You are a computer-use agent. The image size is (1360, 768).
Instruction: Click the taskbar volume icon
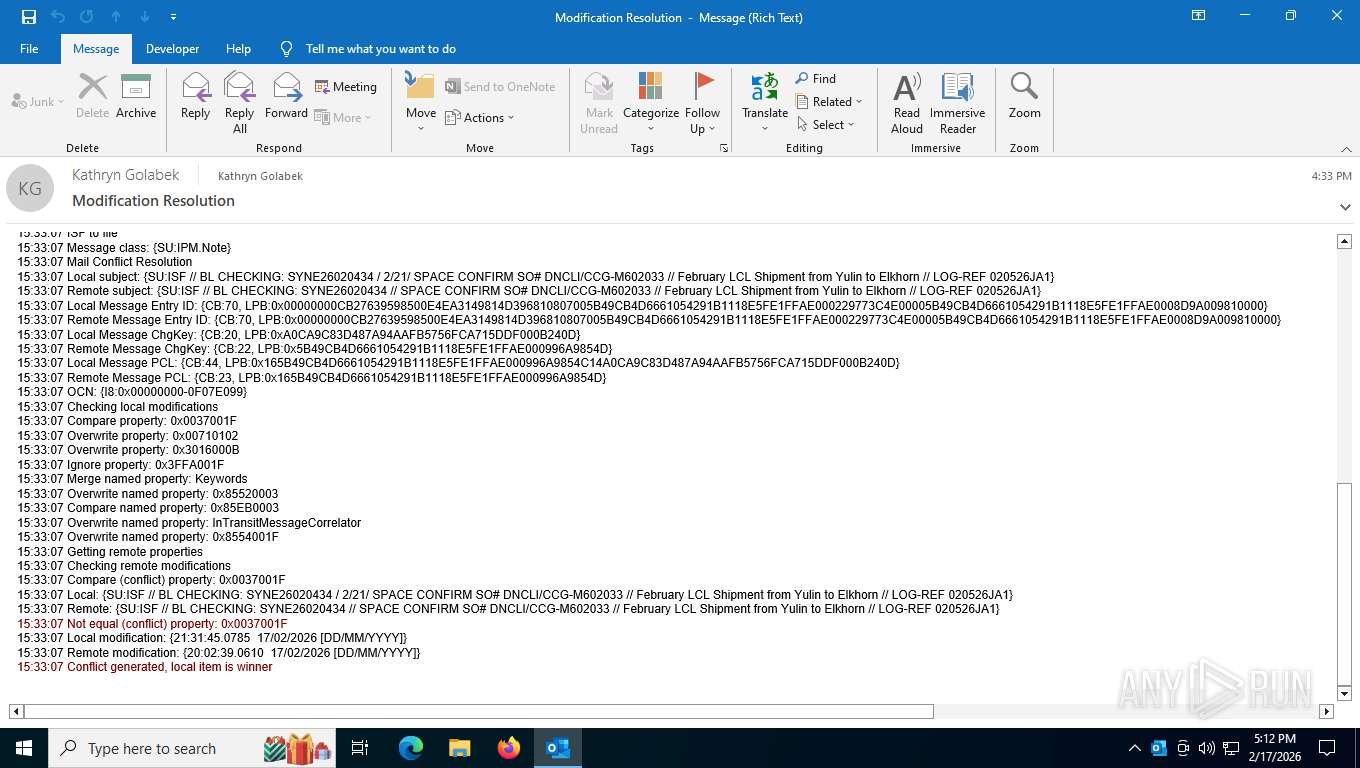click(1206, 748)
